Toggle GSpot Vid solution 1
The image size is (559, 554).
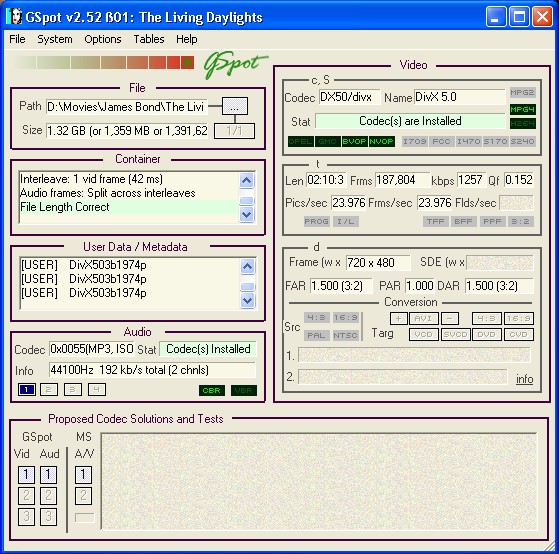[x=26, y=475]
